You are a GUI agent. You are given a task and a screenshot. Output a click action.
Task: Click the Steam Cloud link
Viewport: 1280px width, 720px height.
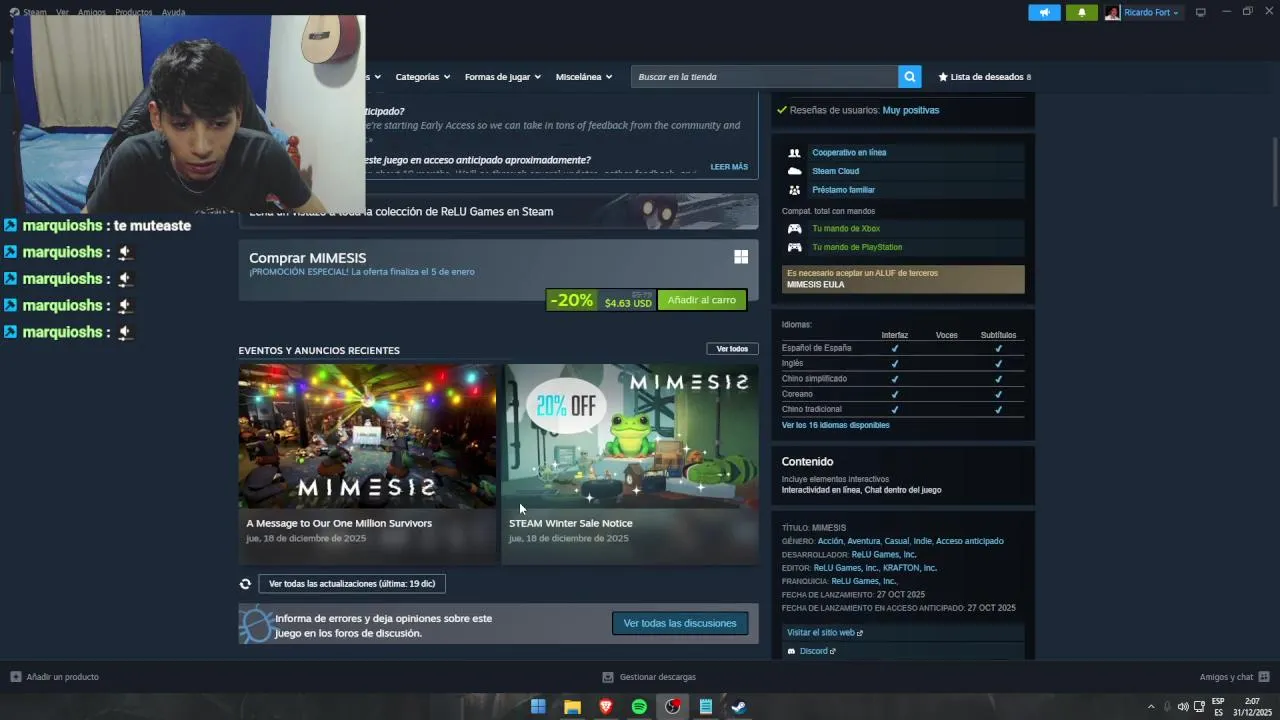835,171
